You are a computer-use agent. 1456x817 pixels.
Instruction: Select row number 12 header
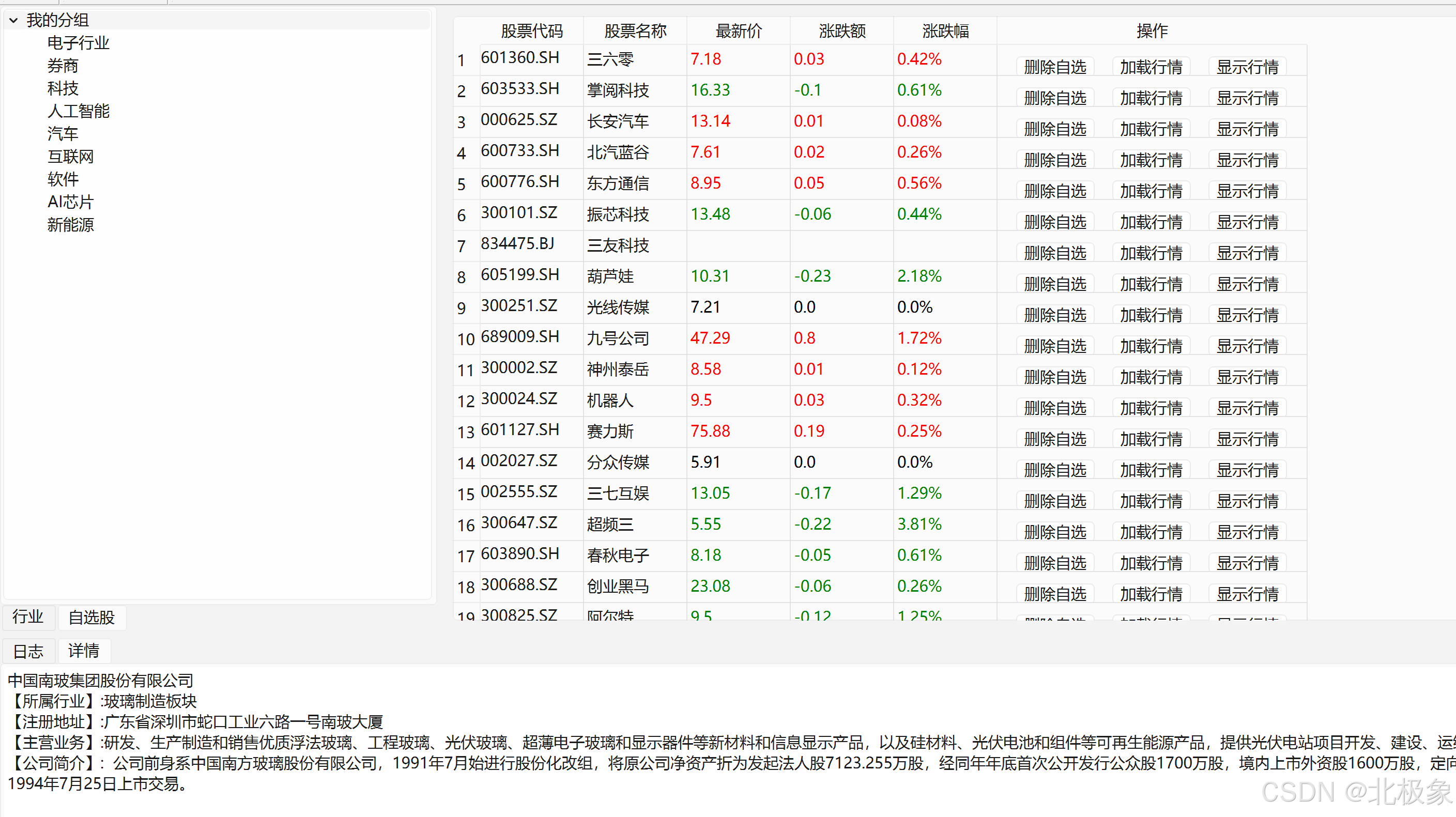point(466,401)
